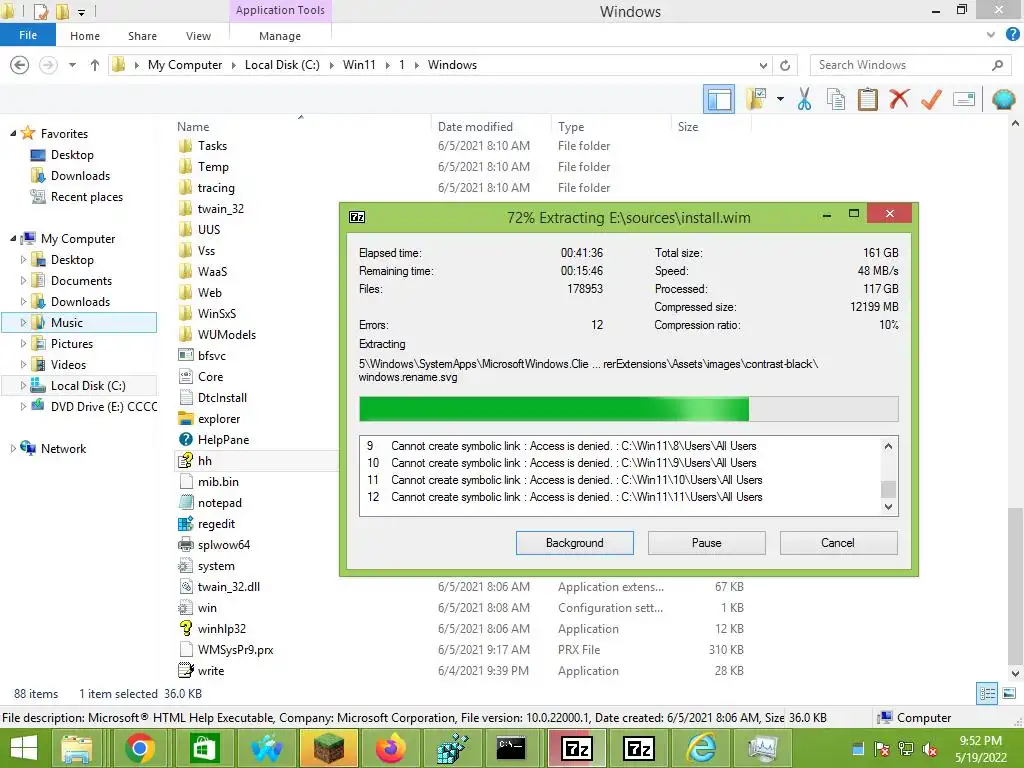The width and height of the screenshot is (1024, 768).
Task: Open the new folder icon dropdown arrow
Action: [x=780, y=99]
